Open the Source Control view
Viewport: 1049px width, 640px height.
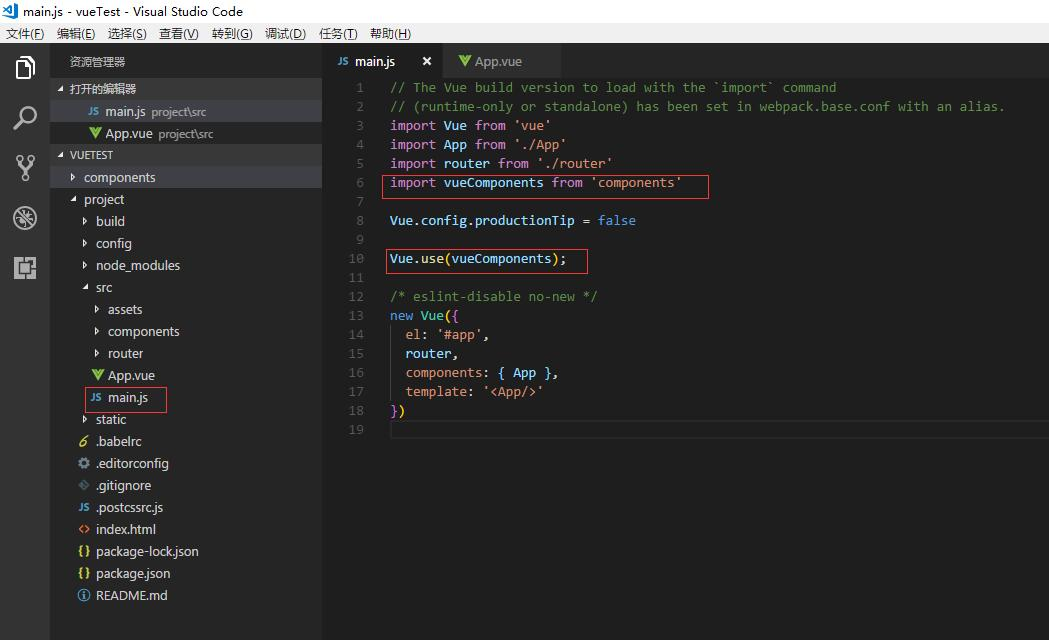[x=25, y=168]
